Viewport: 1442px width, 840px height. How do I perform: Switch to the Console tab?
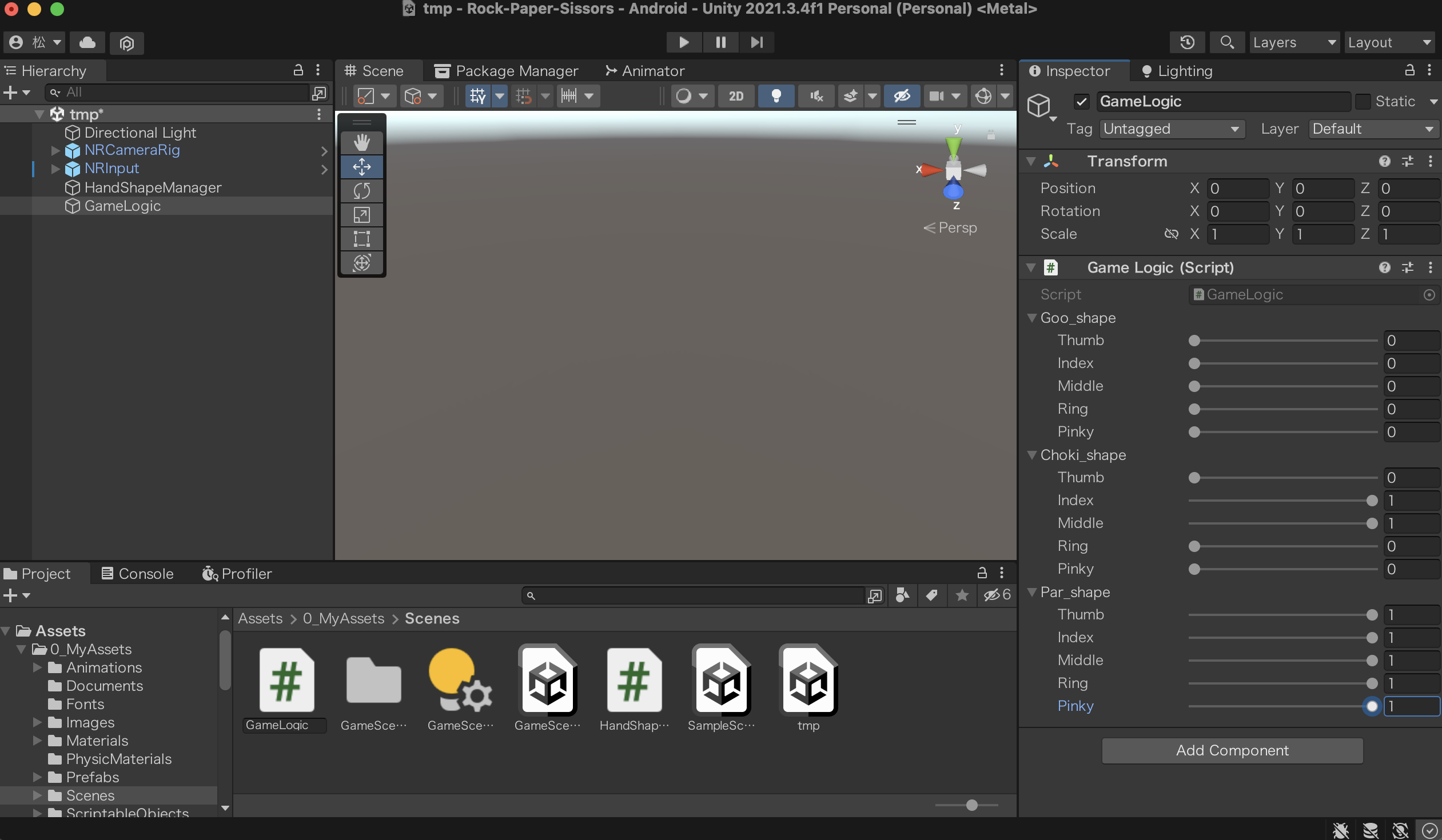click(137, 574)
